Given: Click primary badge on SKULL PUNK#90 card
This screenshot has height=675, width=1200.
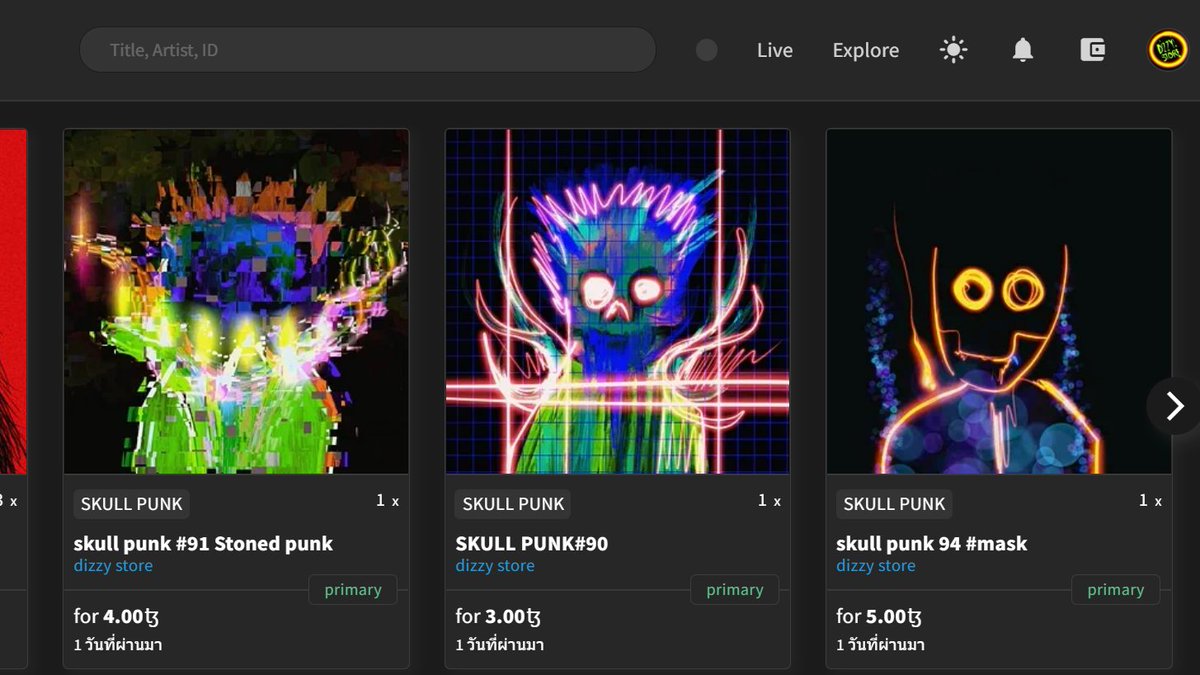Looking at the screenshot, I should [x=735, y=590].
